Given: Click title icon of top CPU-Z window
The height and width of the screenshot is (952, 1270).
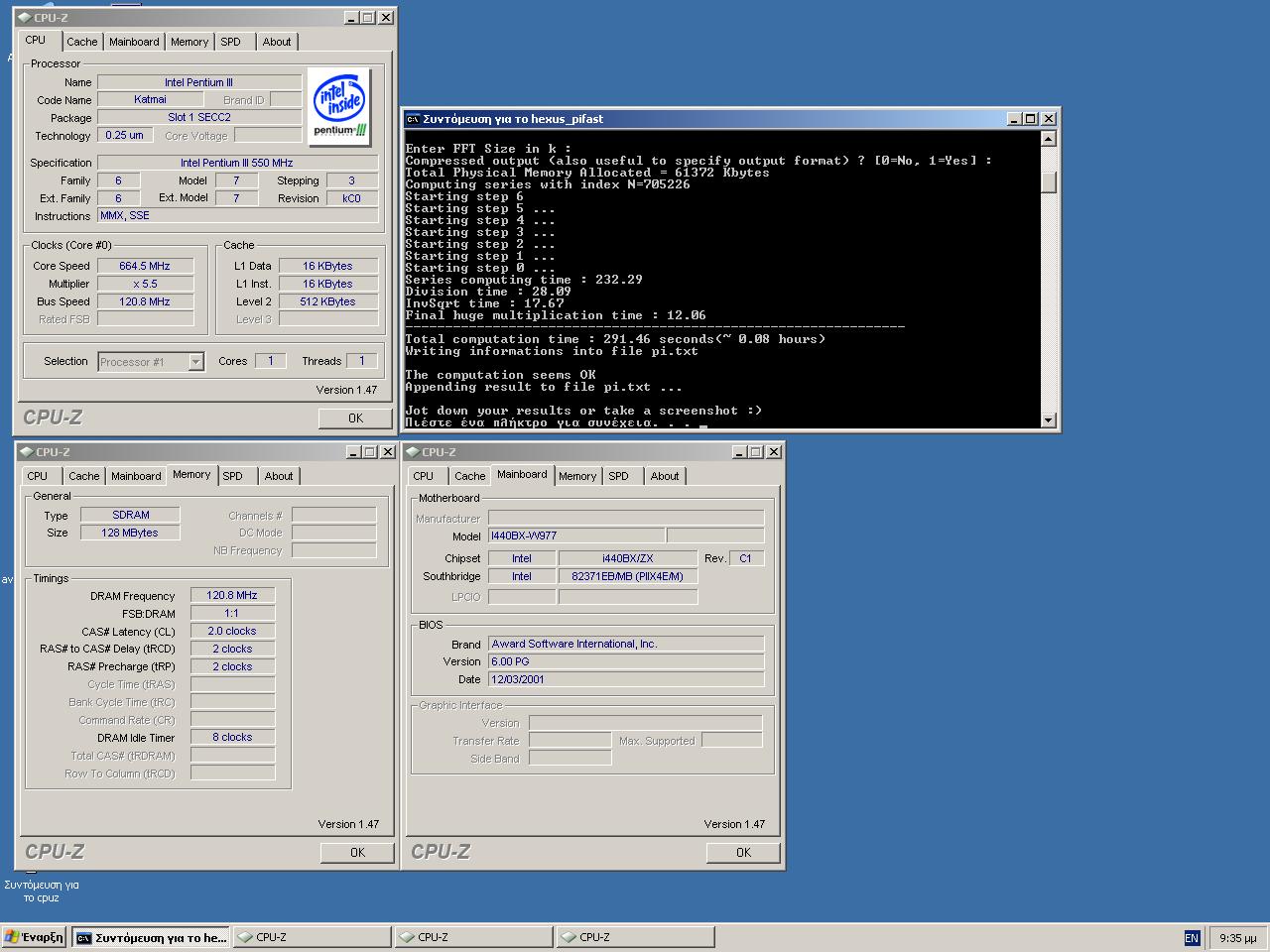Looking at the screenshot, I should point(24,17).
